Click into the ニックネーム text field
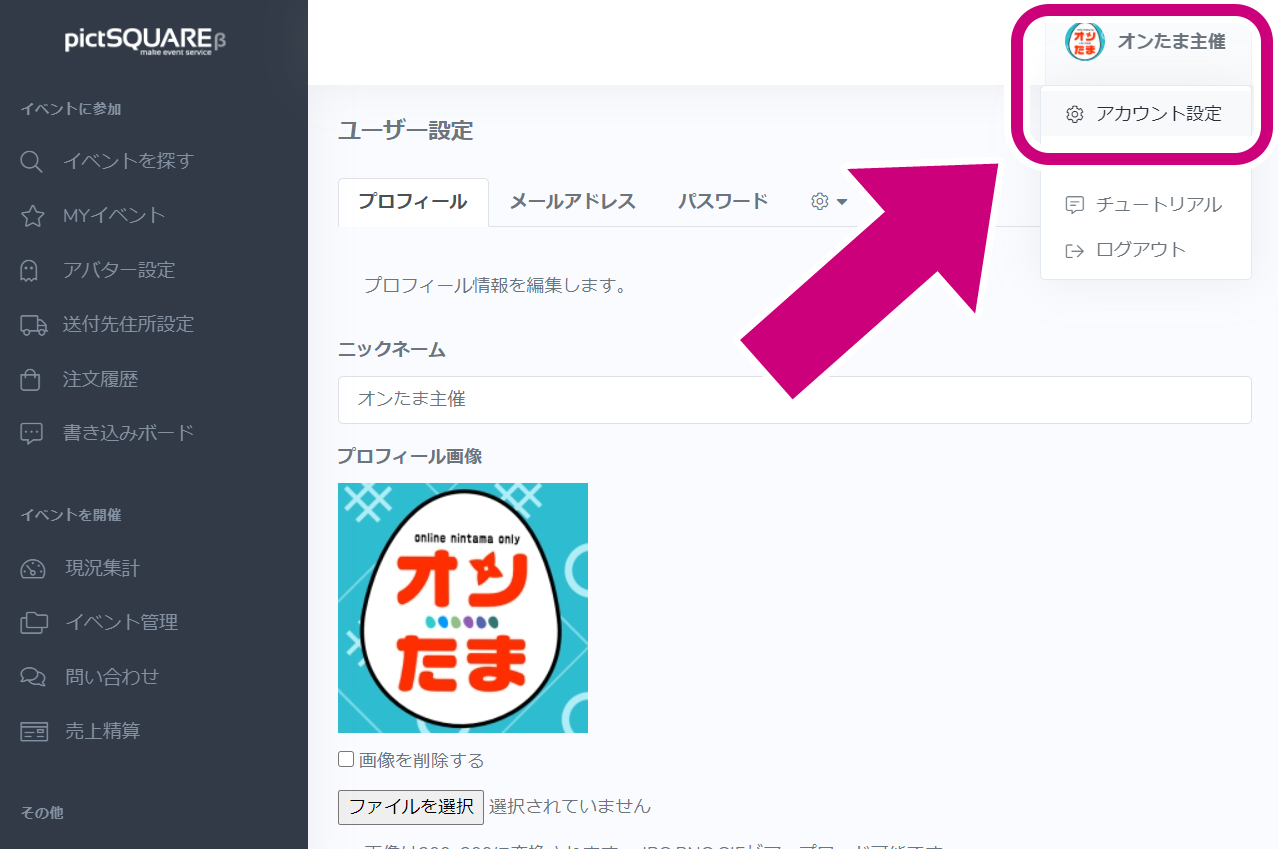Image resolution: width=1278 pixels, height=849 pixels. pos(794,400)
